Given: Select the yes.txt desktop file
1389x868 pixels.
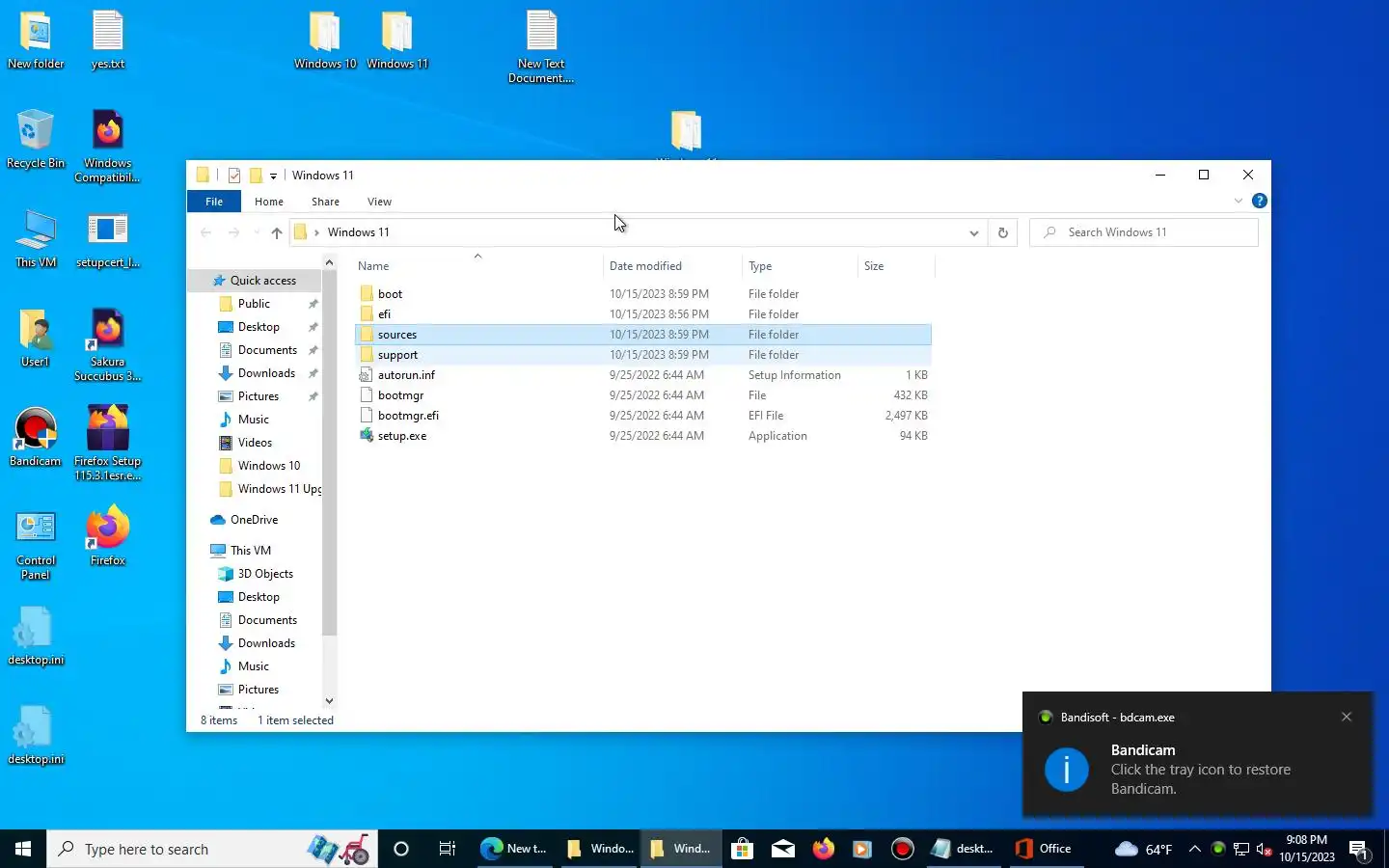Looking at the screenshot, I should pos(108,41).
